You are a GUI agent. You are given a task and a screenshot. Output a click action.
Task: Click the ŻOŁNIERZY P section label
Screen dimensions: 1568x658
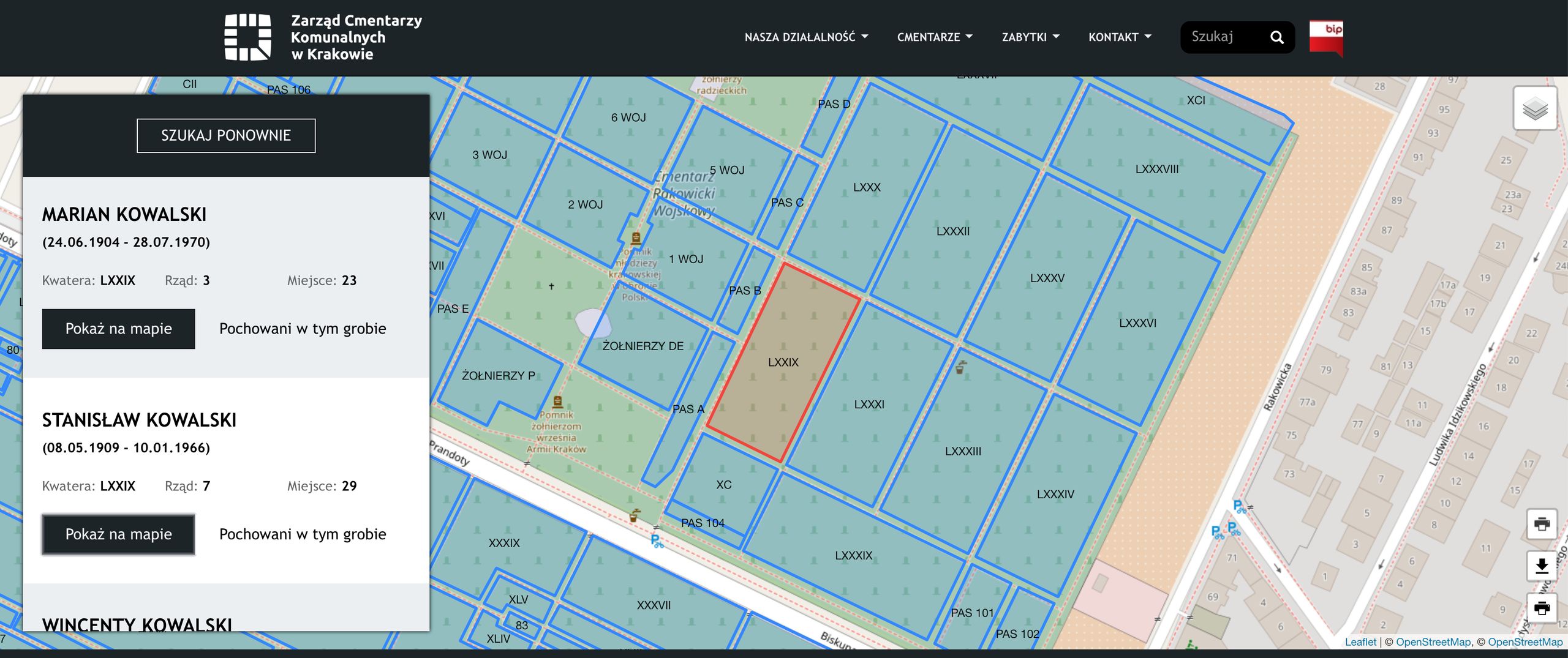(499, 376)
